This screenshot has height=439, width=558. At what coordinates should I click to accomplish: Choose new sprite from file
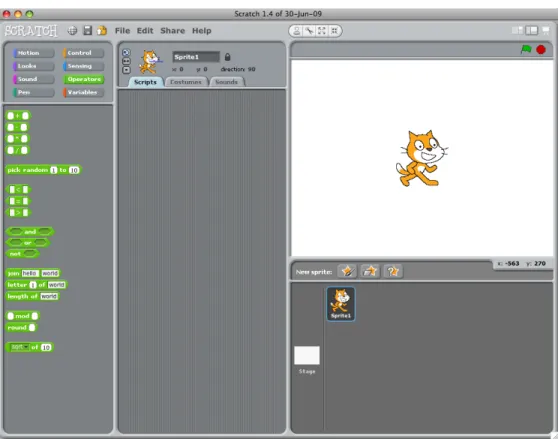[x=370, y=271]
